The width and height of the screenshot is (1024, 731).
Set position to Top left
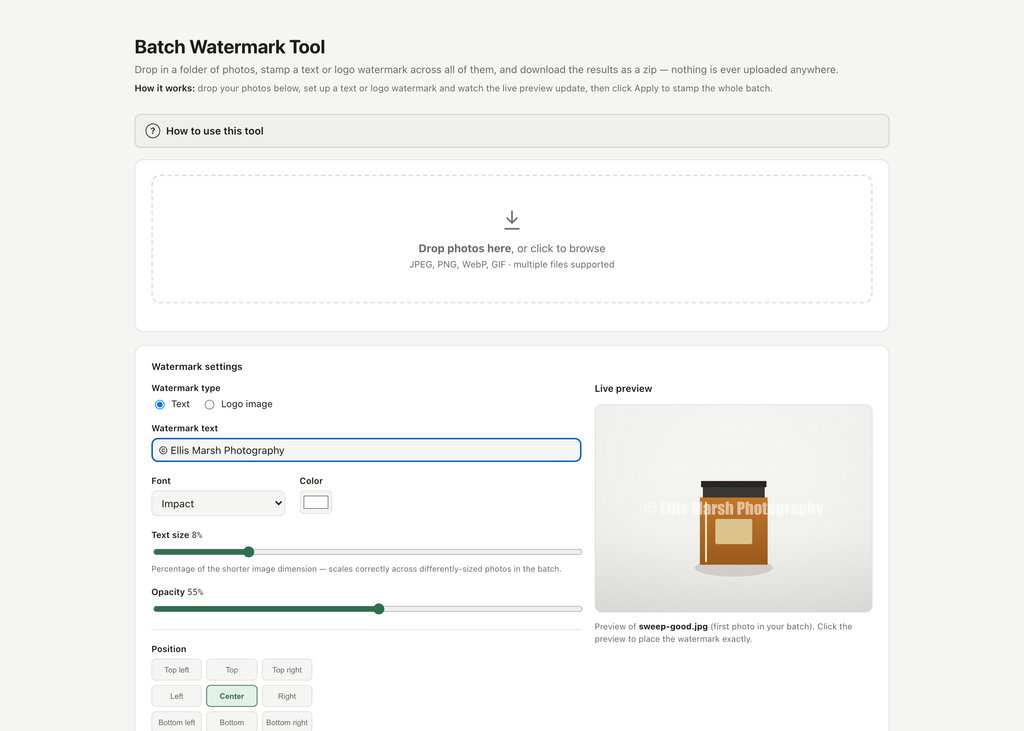pos(176,670)
